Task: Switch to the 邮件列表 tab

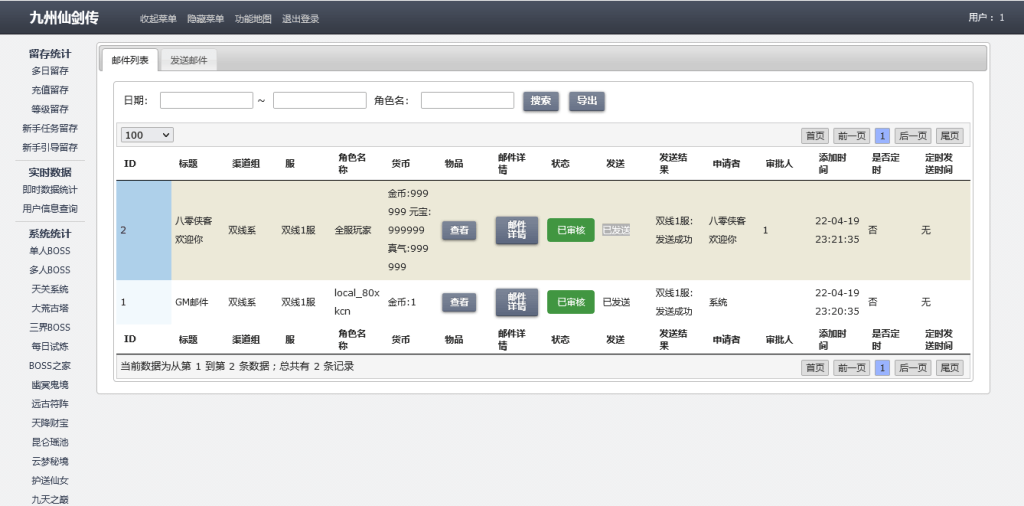Action: (x=130, y=60)
